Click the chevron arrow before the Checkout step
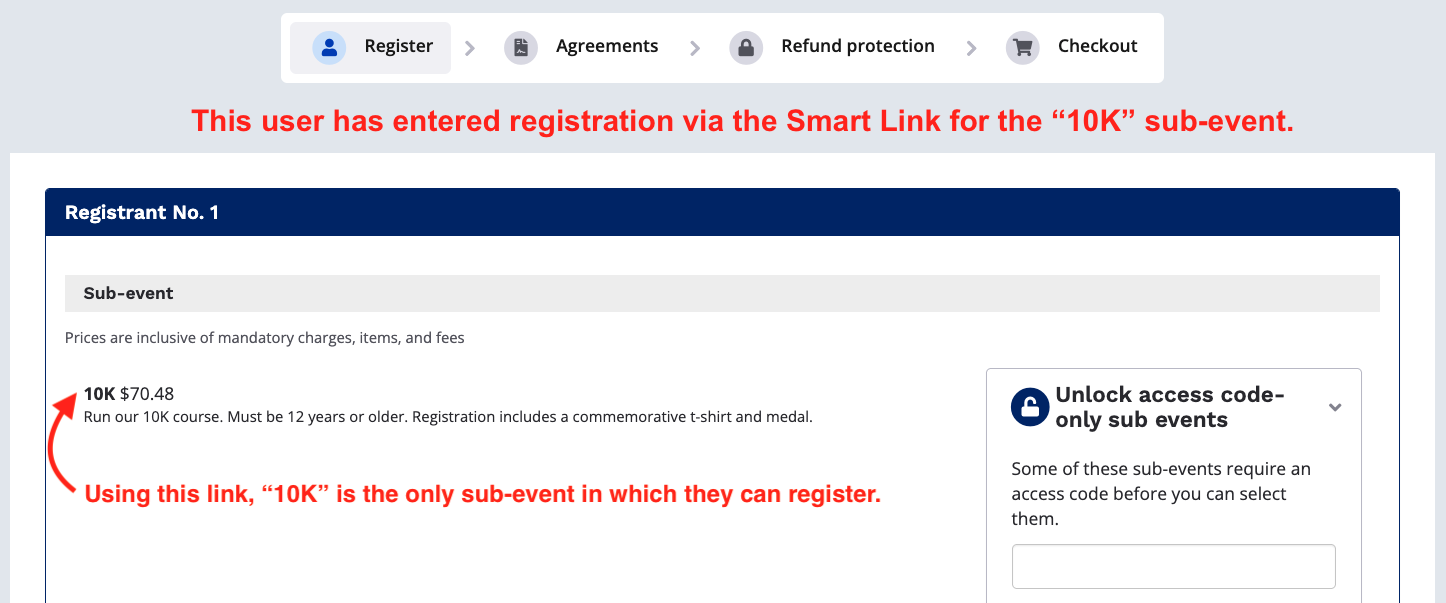 pos(971,48)
